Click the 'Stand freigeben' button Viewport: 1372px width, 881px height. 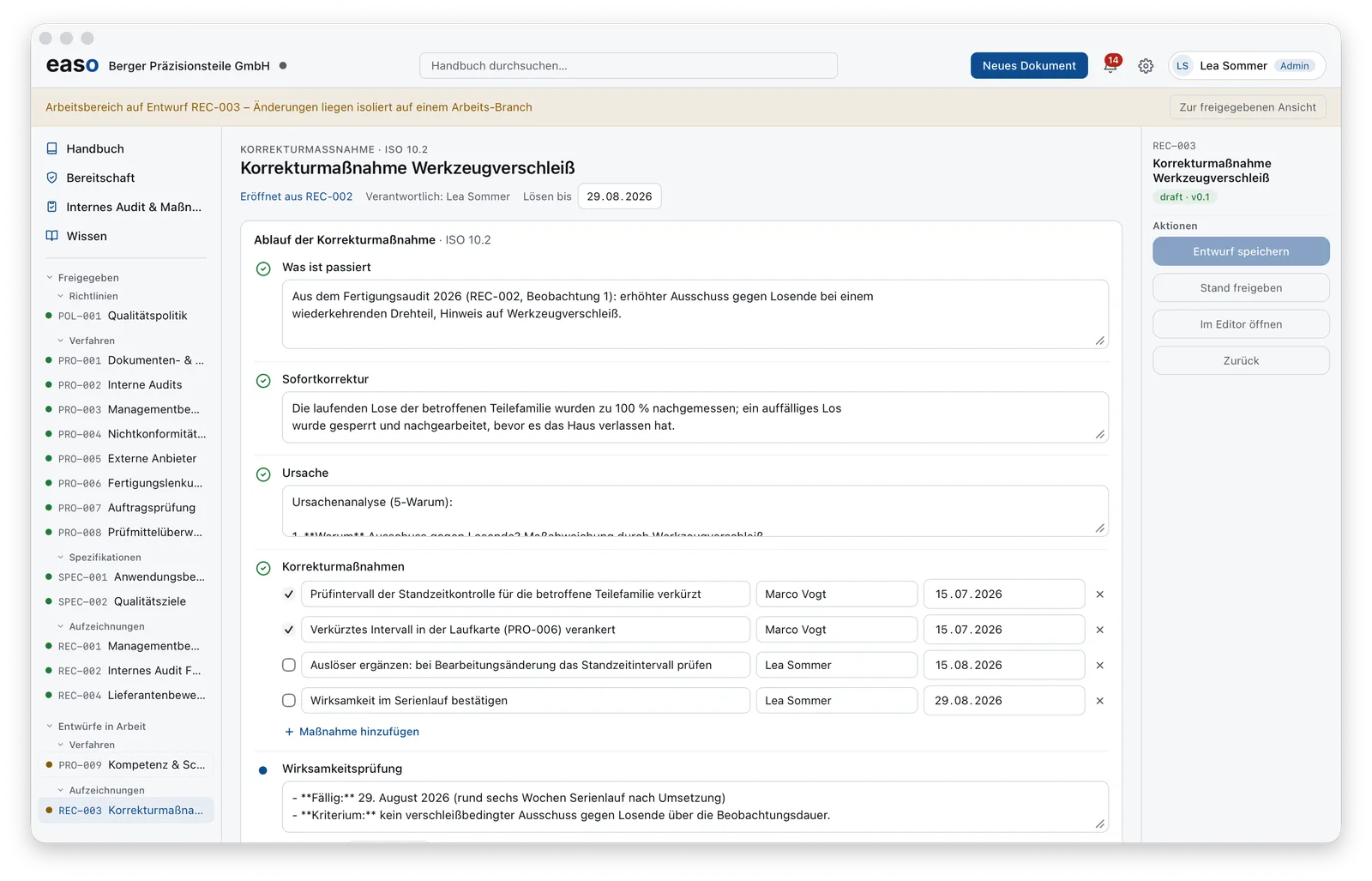pos(1241,288)
